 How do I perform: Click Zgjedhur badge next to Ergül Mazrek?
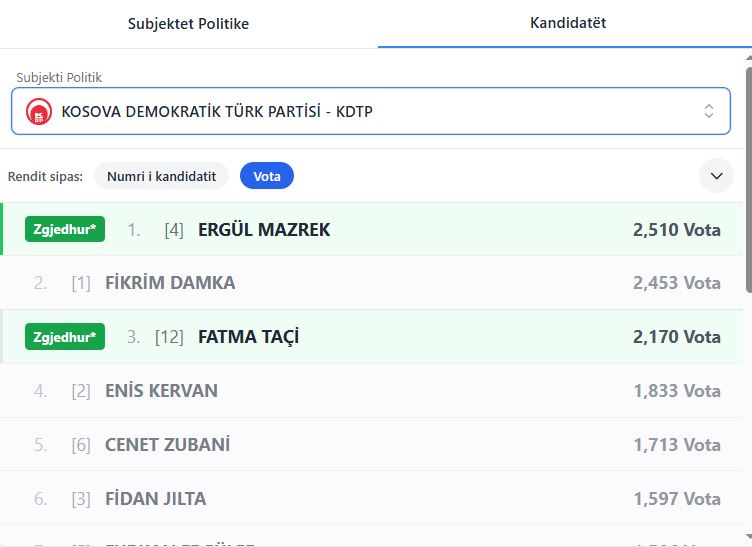click(x=65, y=230)
